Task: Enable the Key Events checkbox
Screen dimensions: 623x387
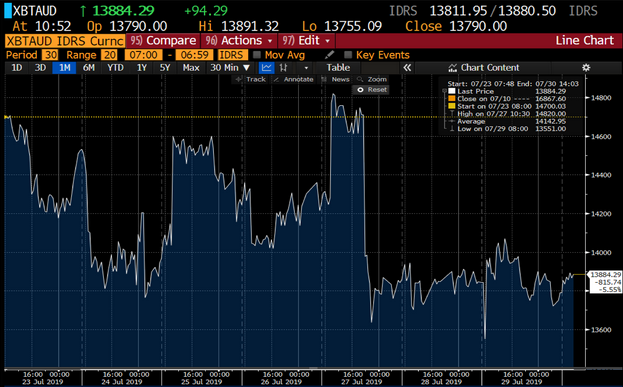Action: point(348,55)
